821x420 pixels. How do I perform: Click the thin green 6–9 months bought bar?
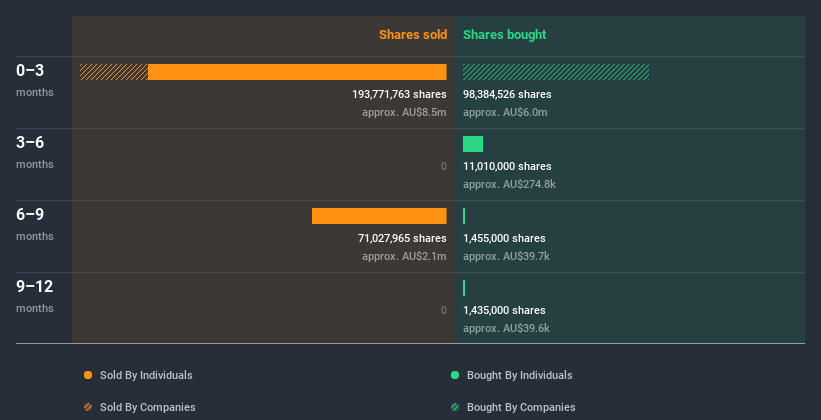tap(464, 216)
